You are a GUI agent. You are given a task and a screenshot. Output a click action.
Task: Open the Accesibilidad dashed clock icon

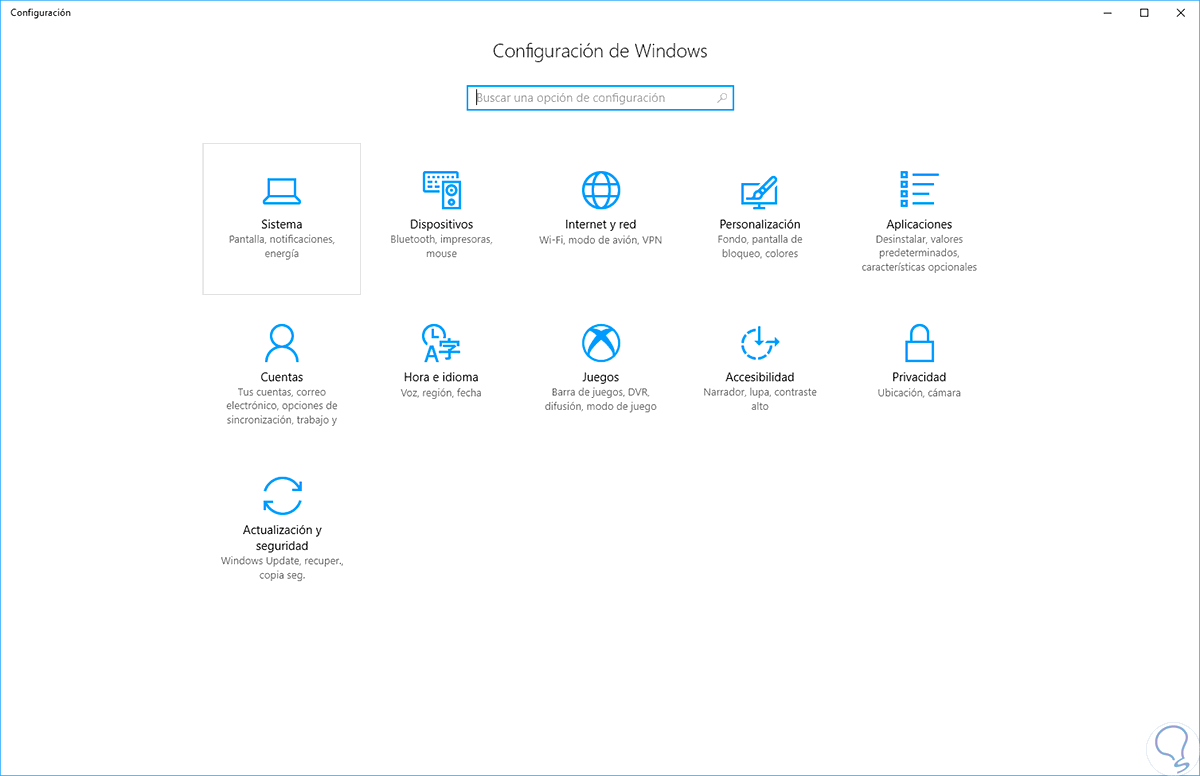pos(760,343)
